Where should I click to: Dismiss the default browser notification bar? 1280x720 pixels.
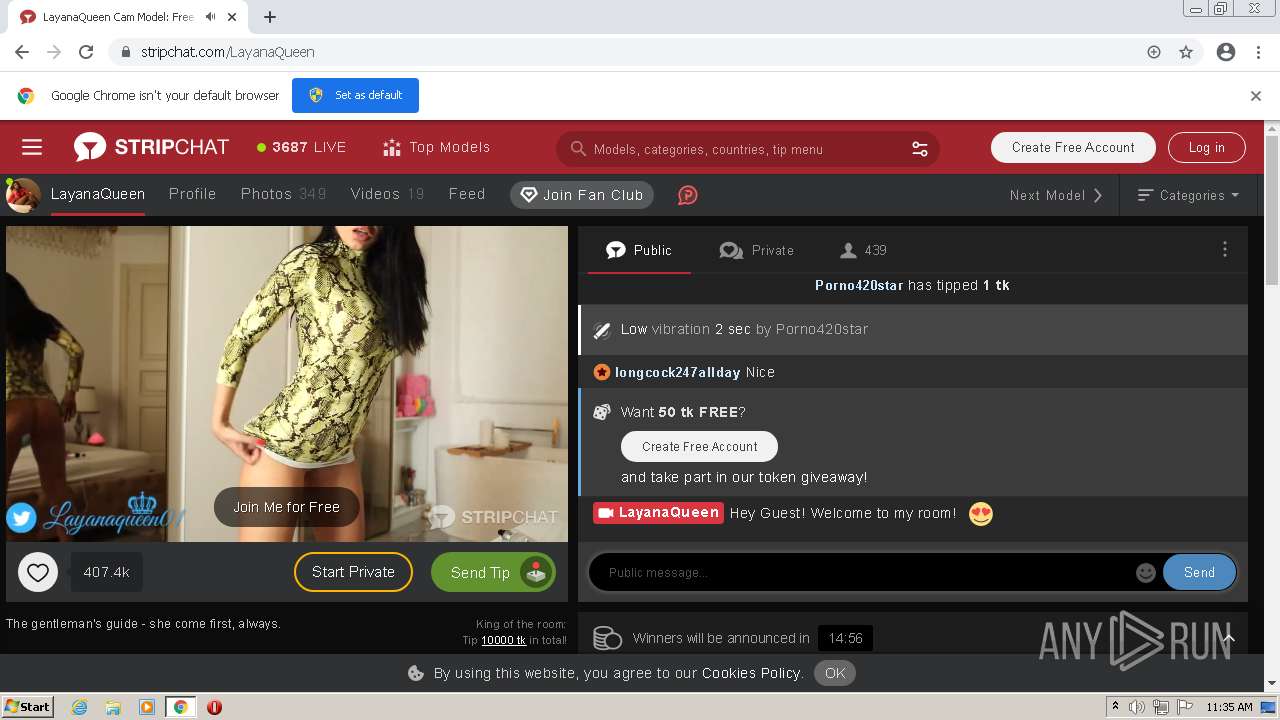[1256, 96]
